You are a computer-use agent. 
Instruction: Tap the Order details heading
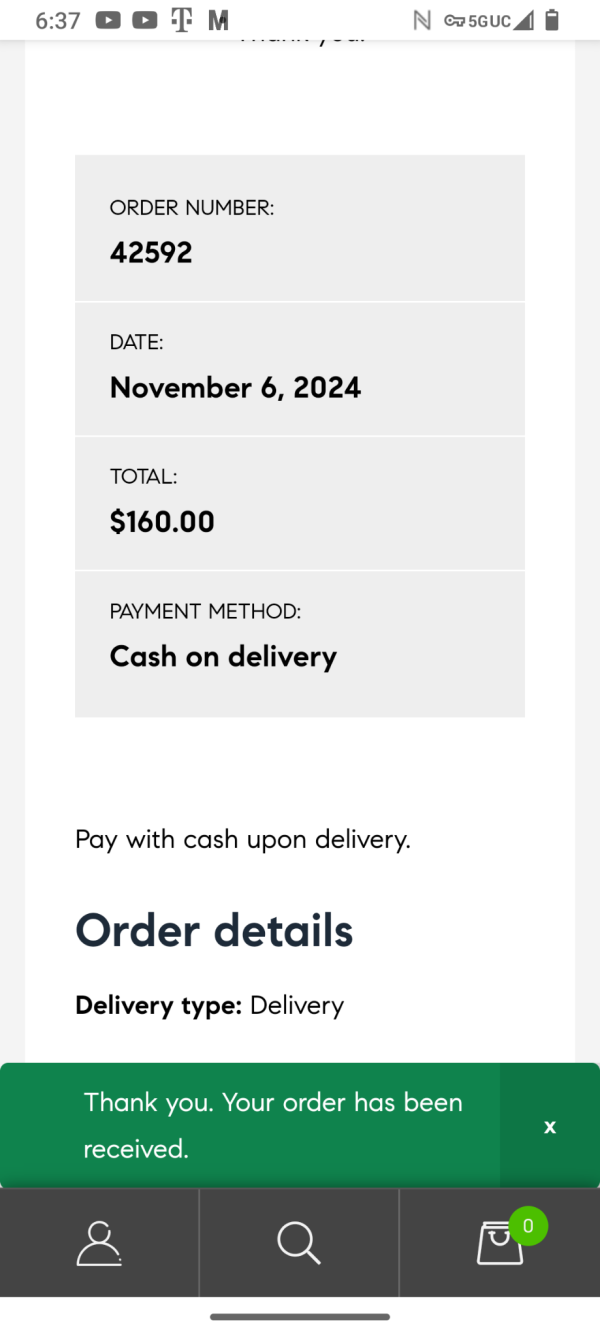(214, 930)
